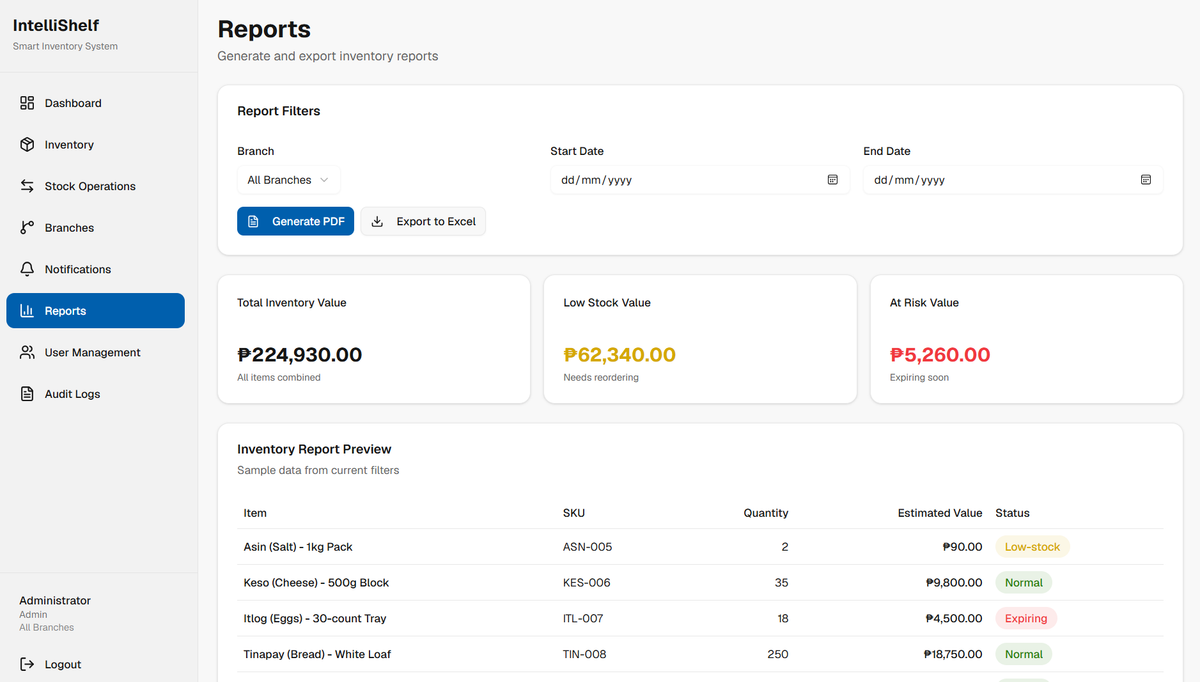Viewport: 1200px width, 682px height.
Task: Click SKU KES-006
Action: coord(587,583)
